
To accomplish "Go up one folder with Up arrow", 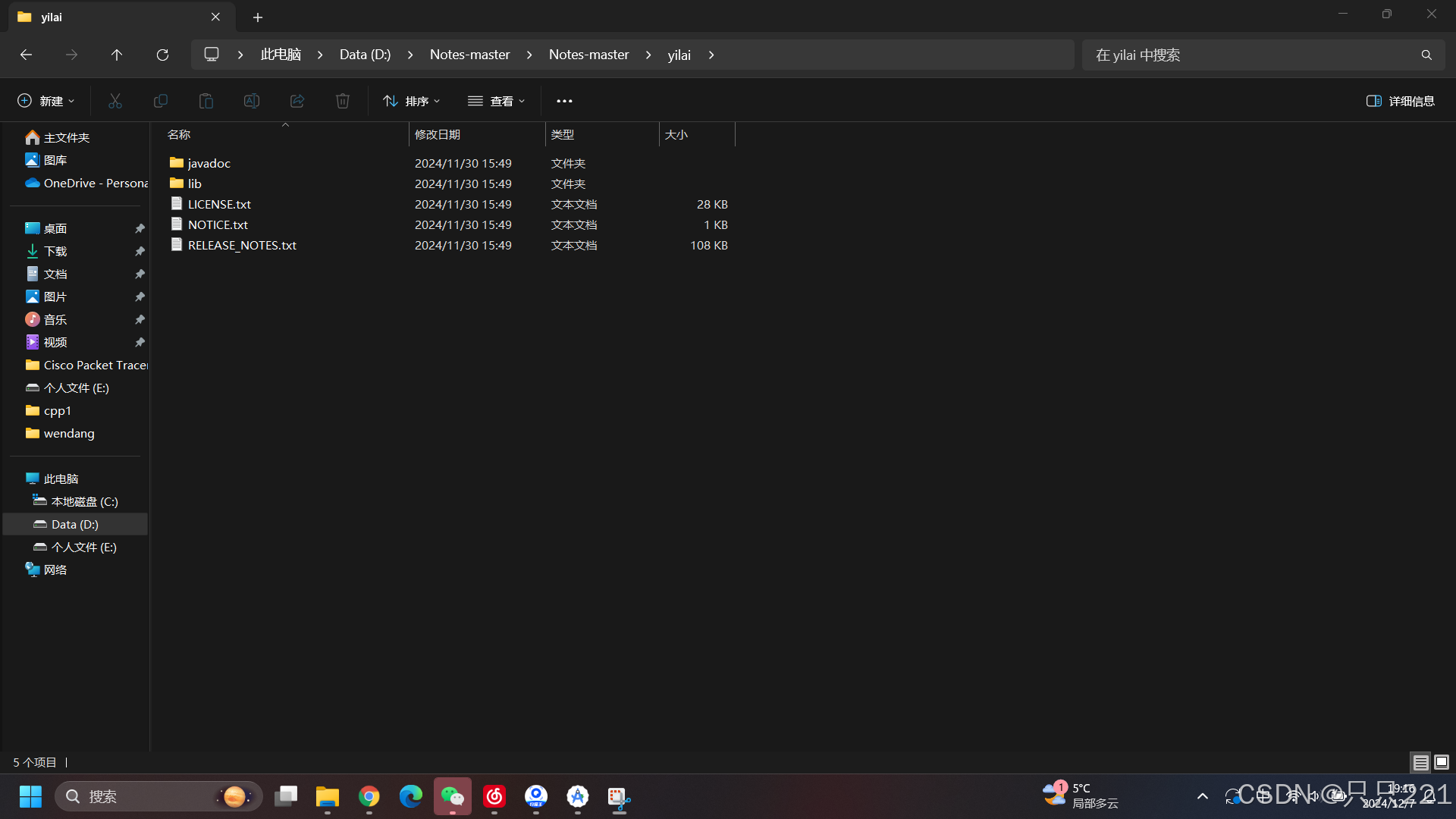I will click(x=117, y=55).
